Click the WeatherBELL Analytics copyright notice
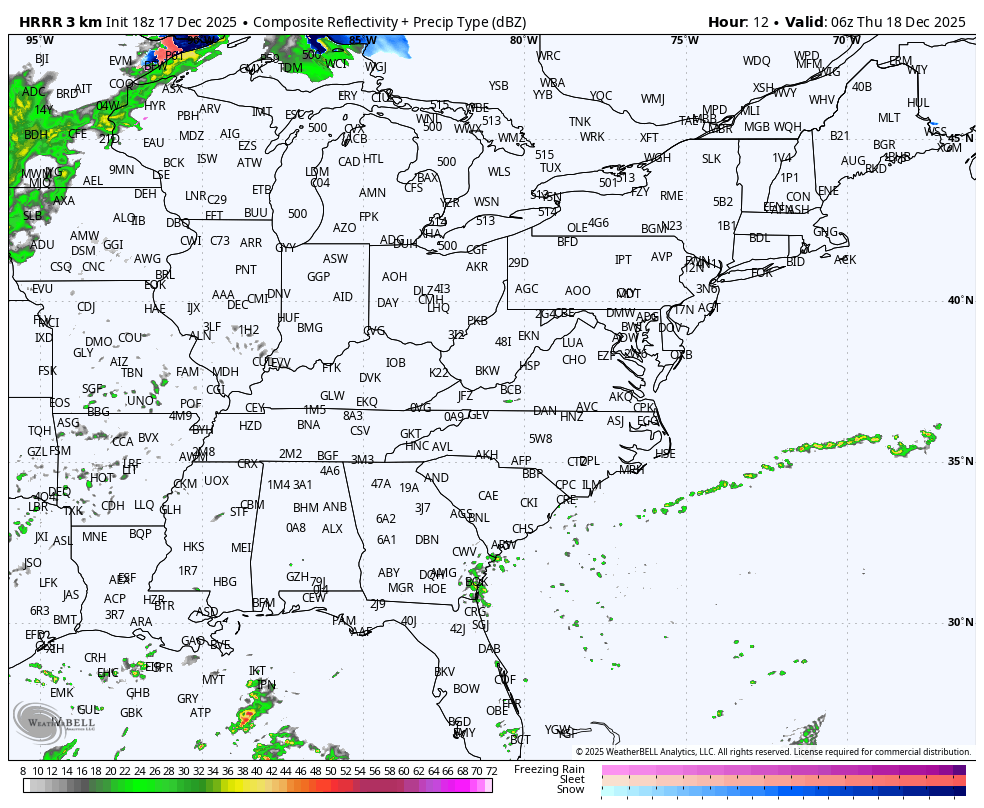 click(772, 751)
